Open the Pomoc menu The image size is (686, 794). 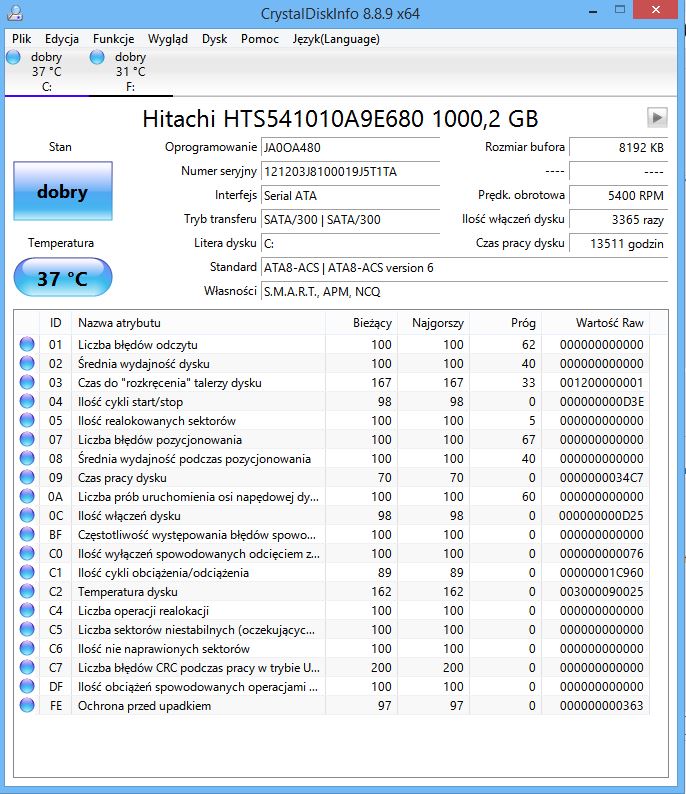[260, 39]
